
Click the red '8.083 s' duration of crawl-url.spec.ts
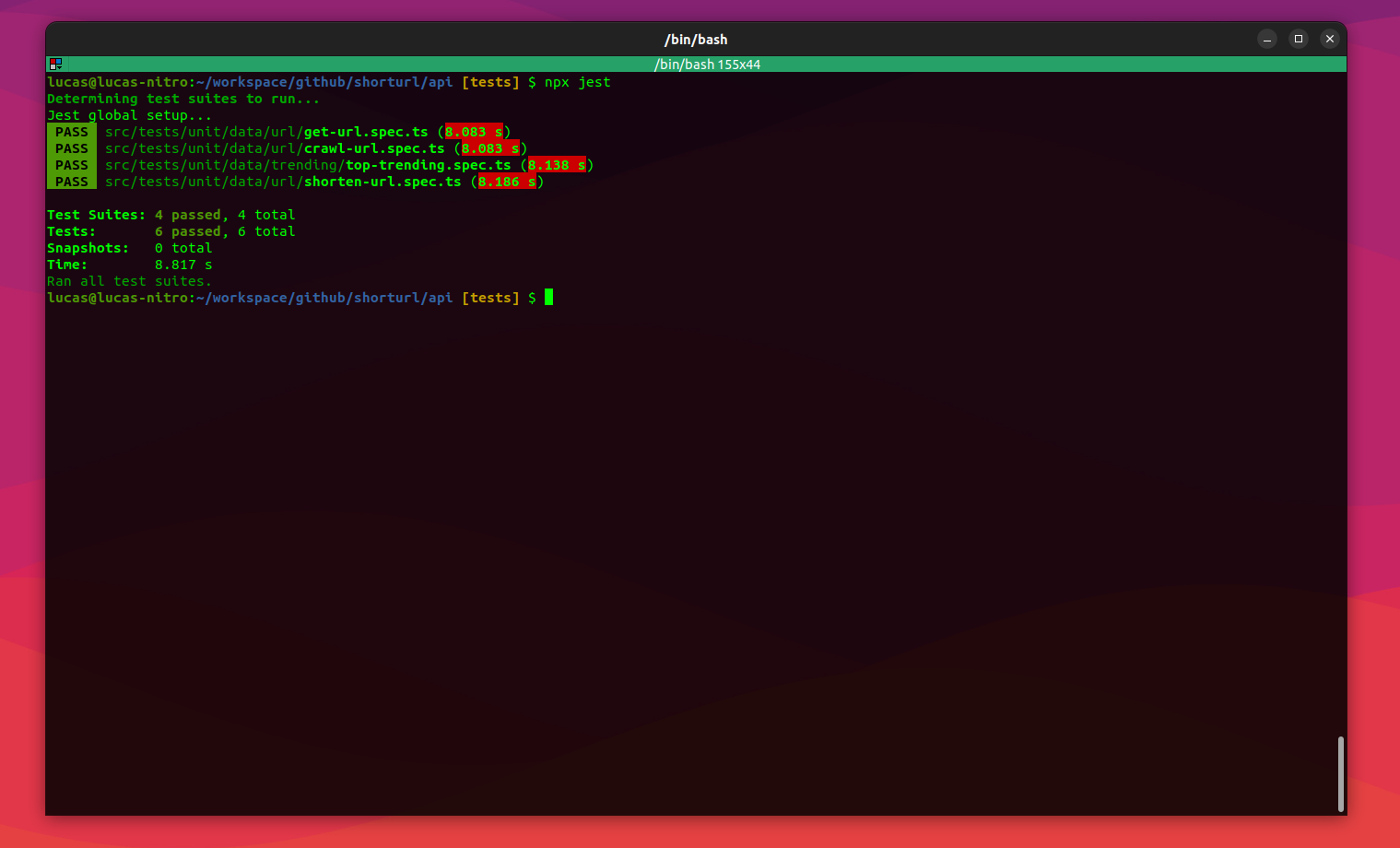click(x=490, y=148)
